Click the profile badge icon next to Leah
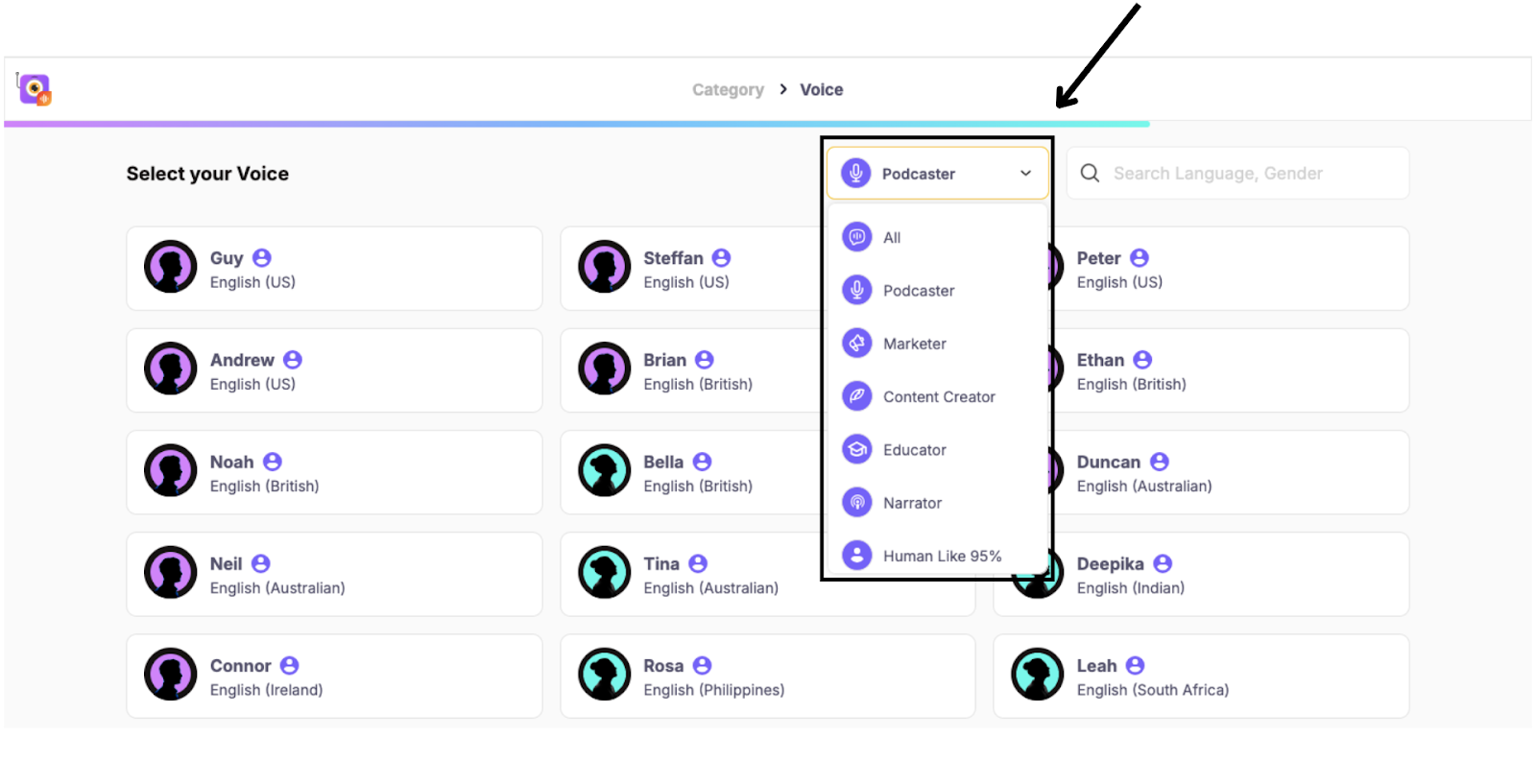The height and width of the screenshot is (784, 1536). 1136,665
